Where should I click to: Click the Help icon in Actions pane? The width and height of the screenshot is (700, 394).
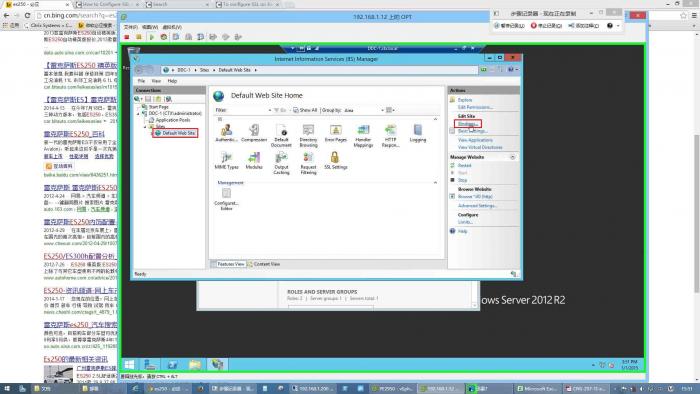[453, 231]
